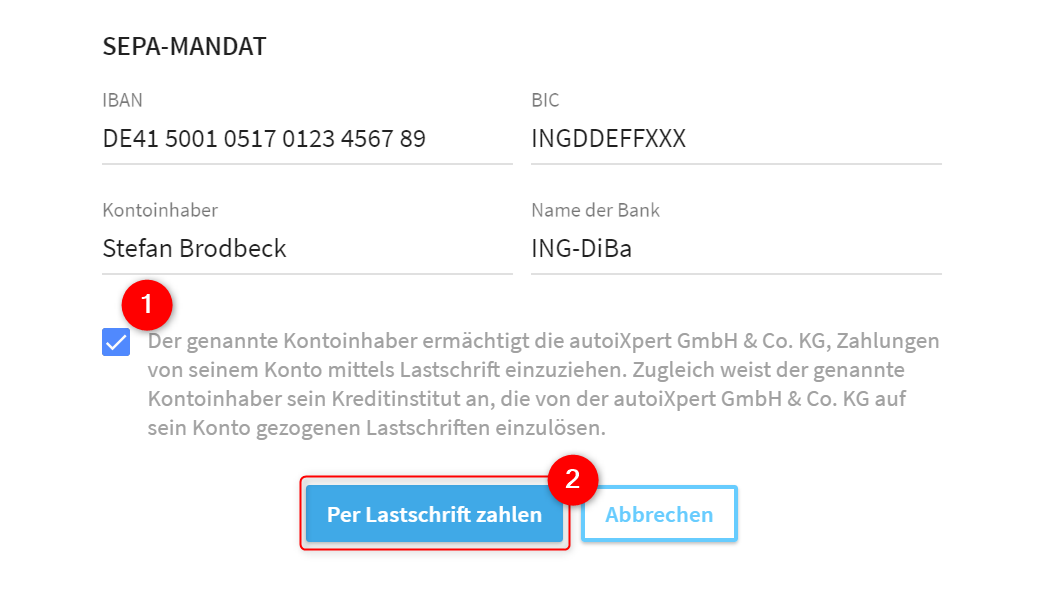Screen dimensions: 1062x592
Task: Click the Name der Bank label
Action: [595, 210]
